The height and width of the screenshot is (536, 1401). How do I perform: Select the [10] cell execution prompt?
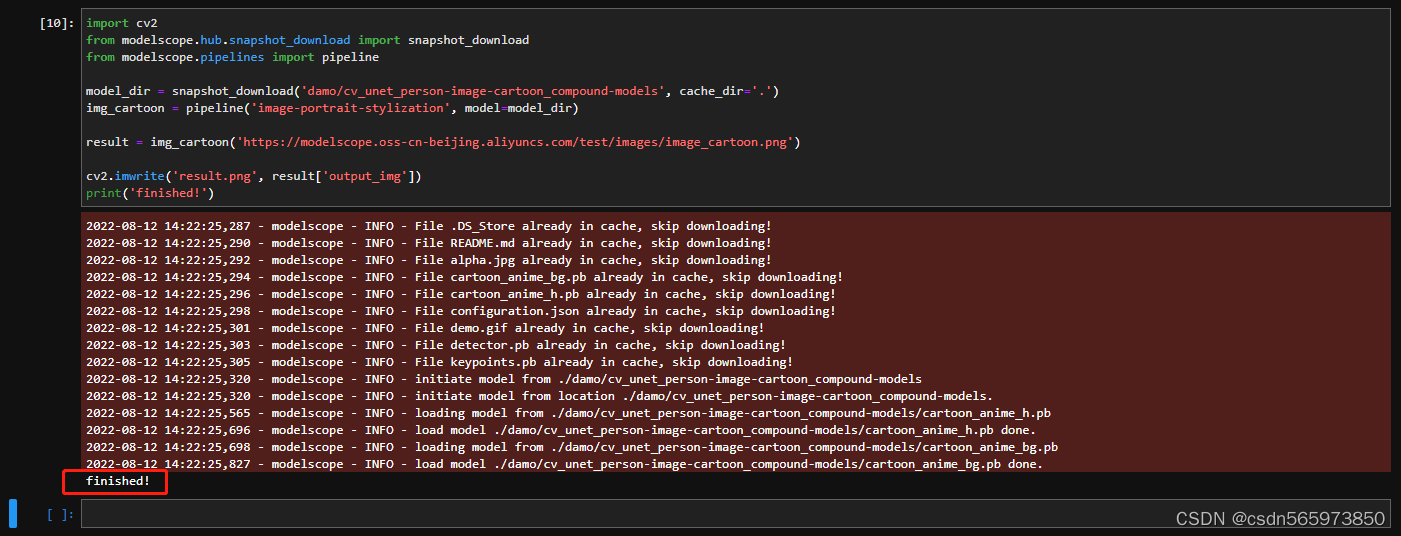(x=56, y=23)
